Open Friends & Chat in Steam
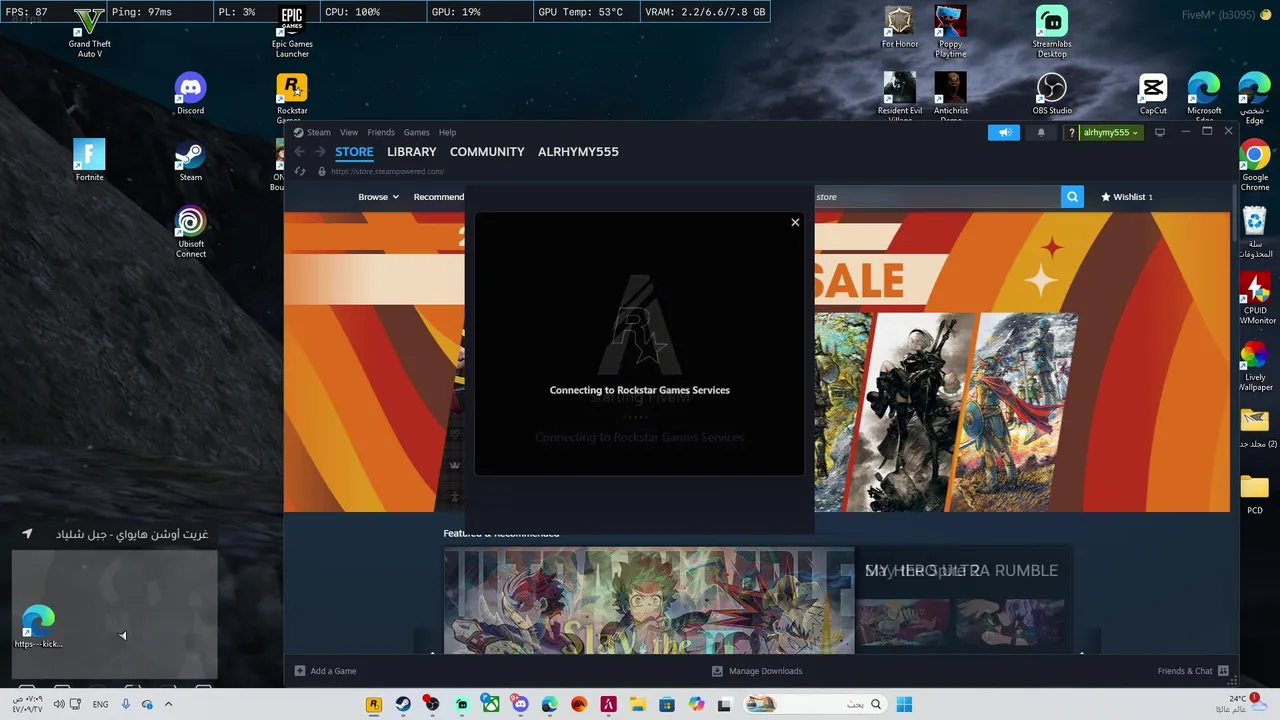 point(1193,671)
